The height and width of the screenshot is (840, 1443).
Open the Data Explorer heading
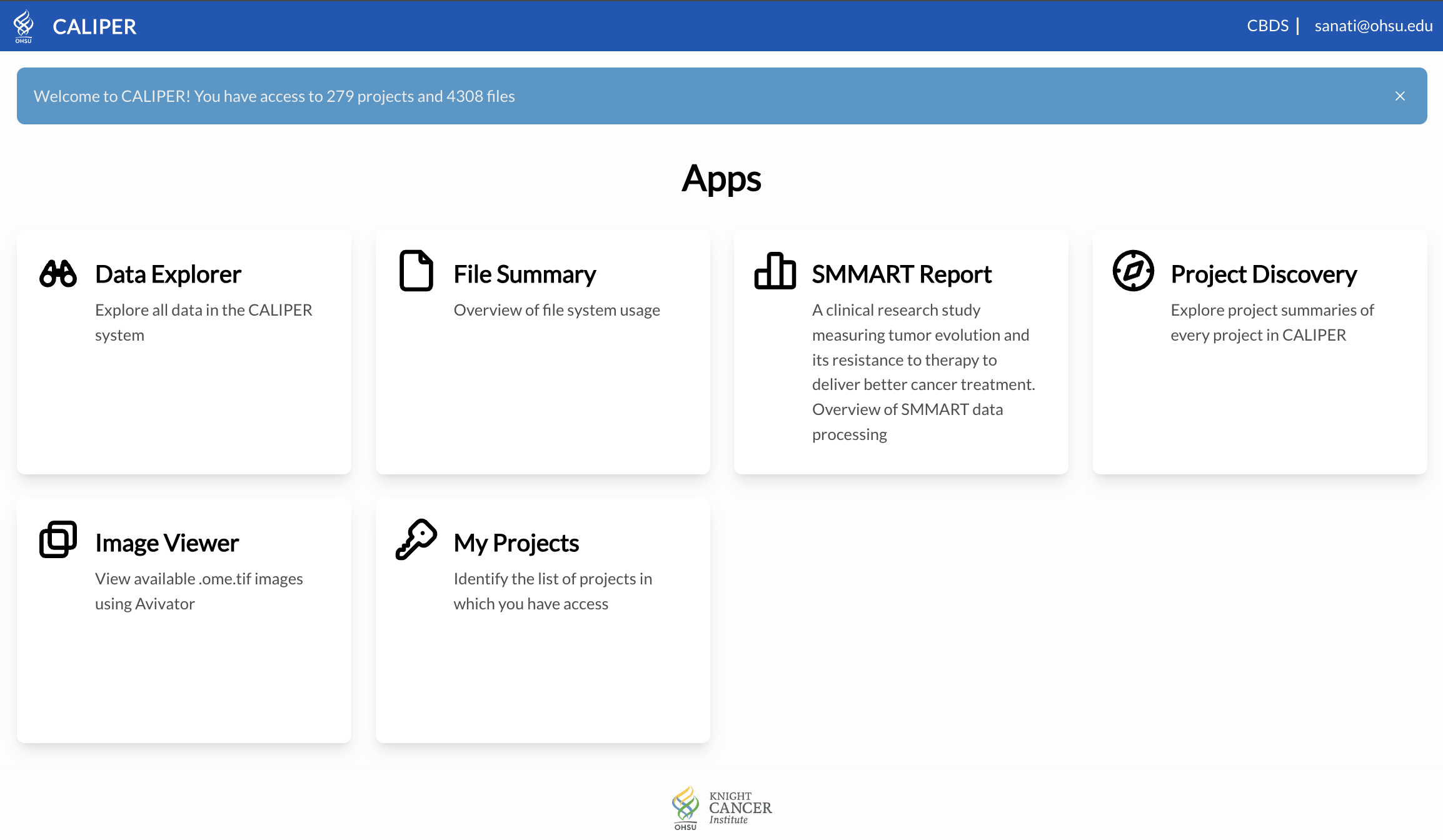(168, 274)
